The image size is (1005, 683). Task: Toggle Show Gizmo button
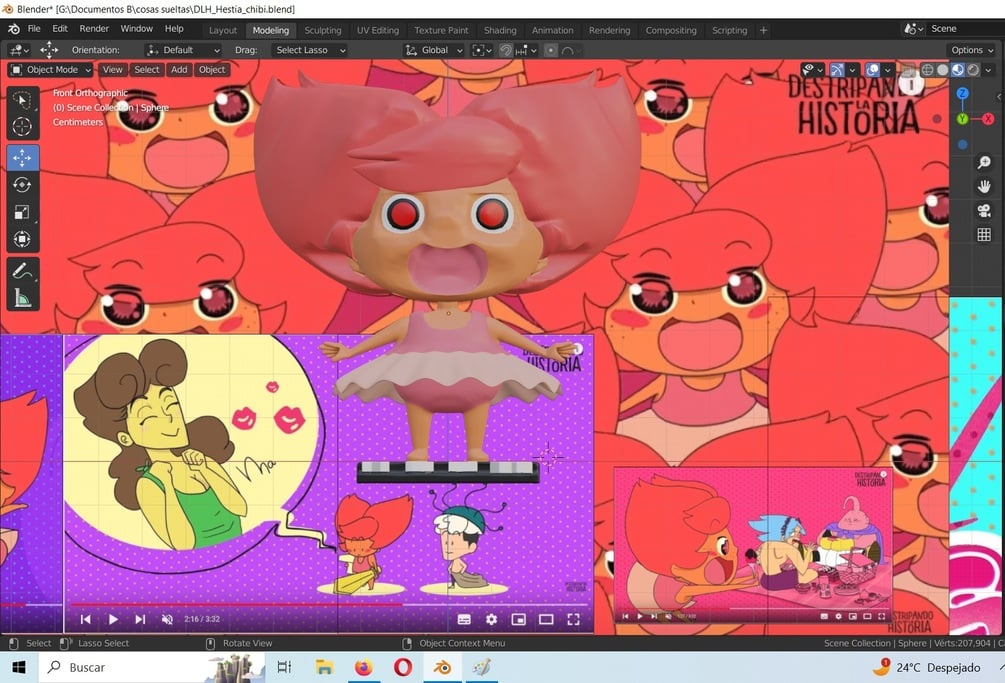click(x=836, y=70)
